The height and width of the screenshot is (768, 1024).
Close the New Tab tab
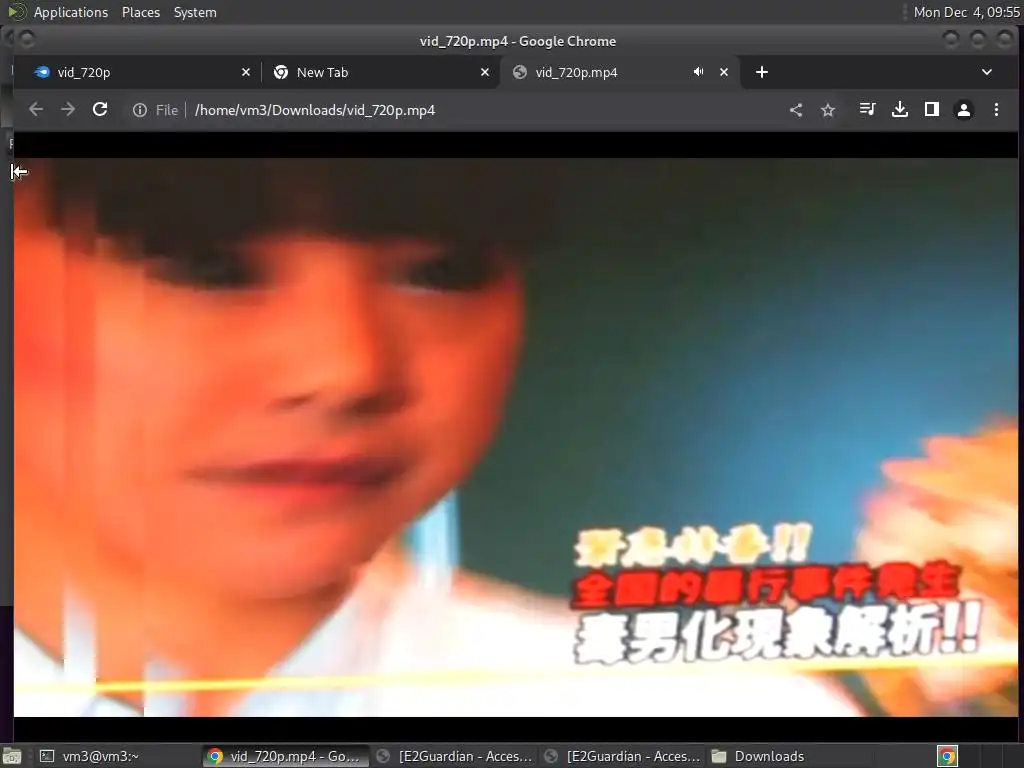click(485, 72)
